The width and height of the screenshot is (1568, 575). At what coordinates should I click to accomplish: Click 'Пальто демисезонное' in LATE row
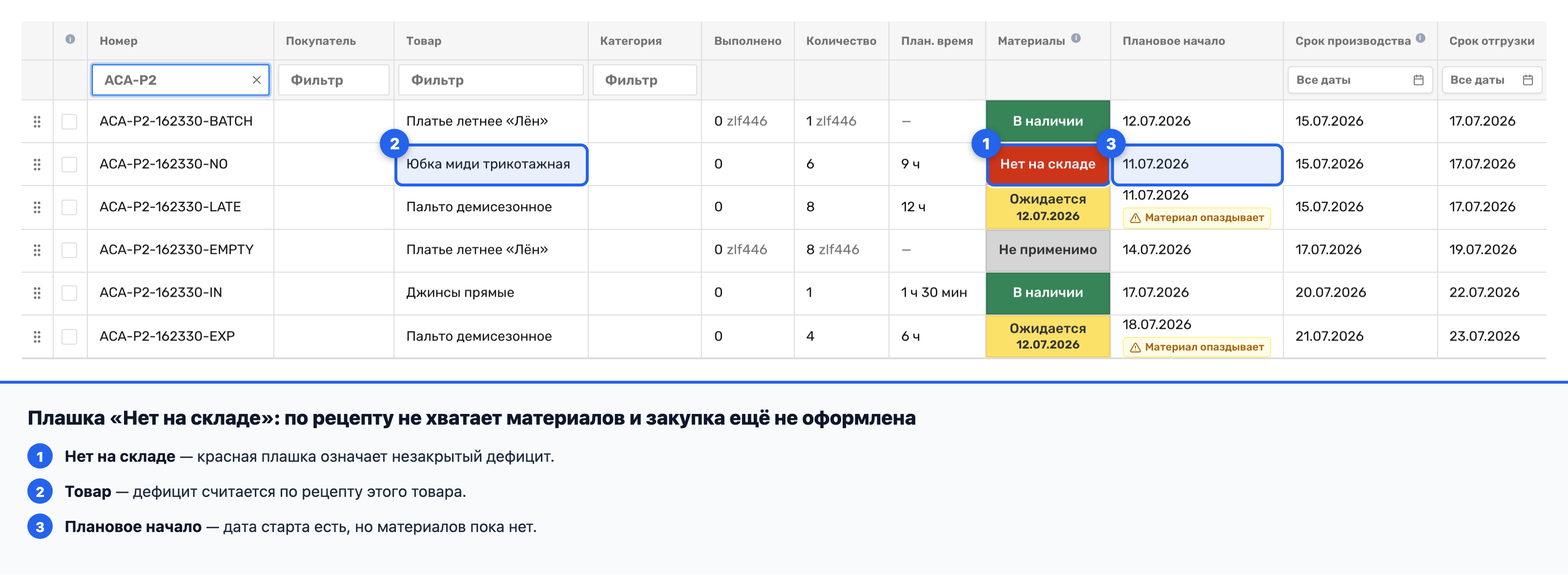click(x=479, y=207)
